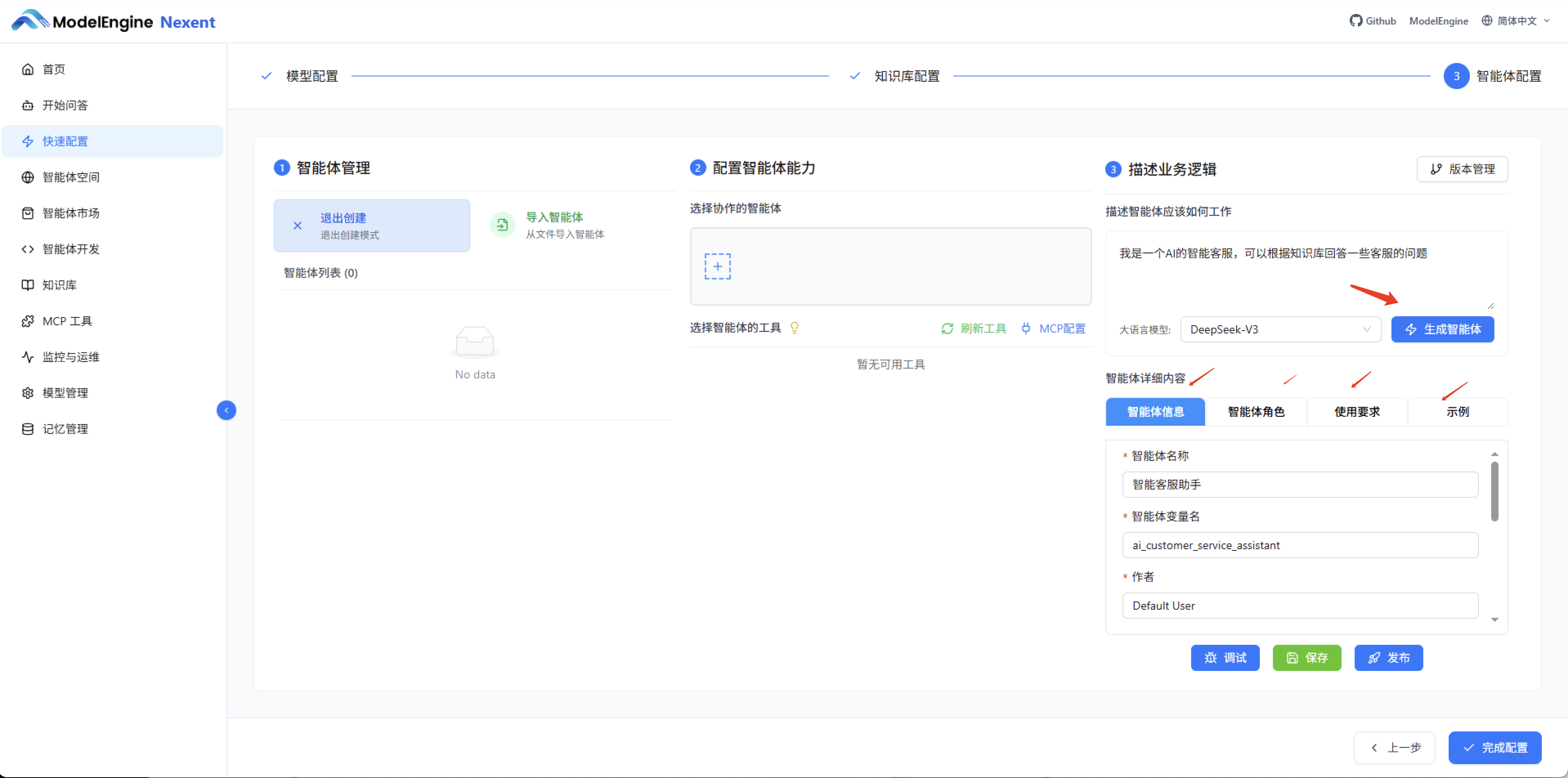Open the DeepSeek-V3 model dropdown
The height and width of the screenshot is (778, 1568).
1280,329
